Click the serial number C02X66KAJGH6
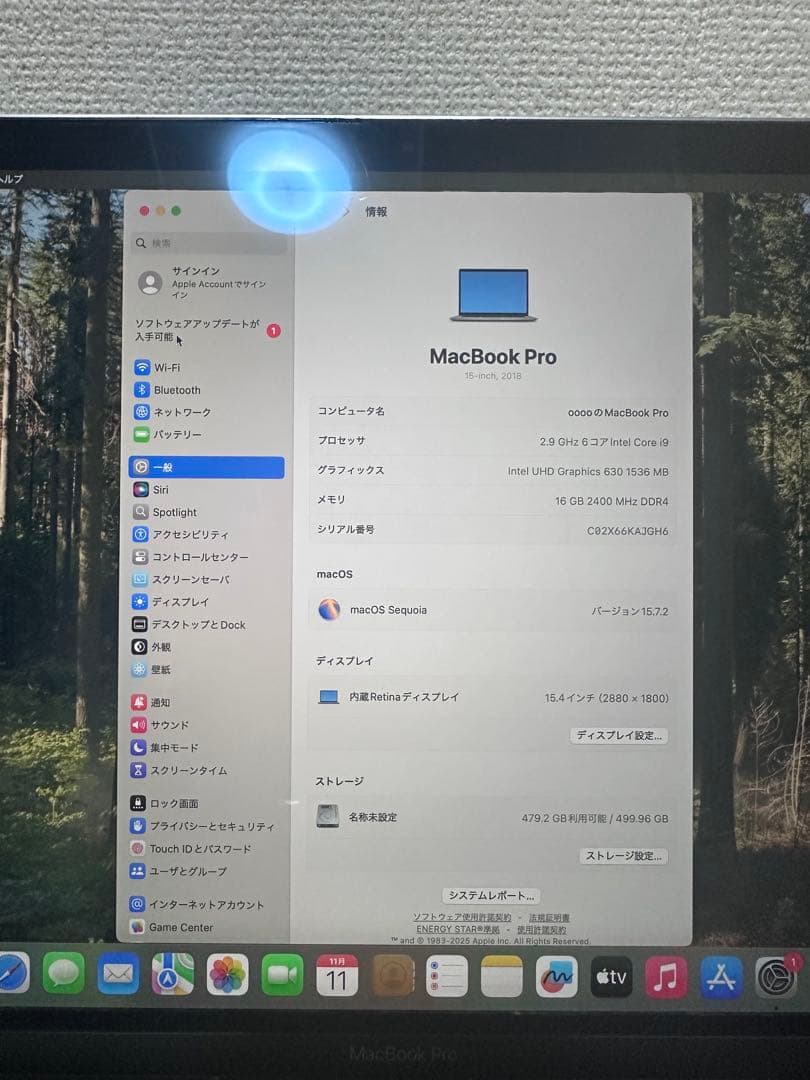The width and height of the screenshot is (810, 1080). (x=627, y=530)
